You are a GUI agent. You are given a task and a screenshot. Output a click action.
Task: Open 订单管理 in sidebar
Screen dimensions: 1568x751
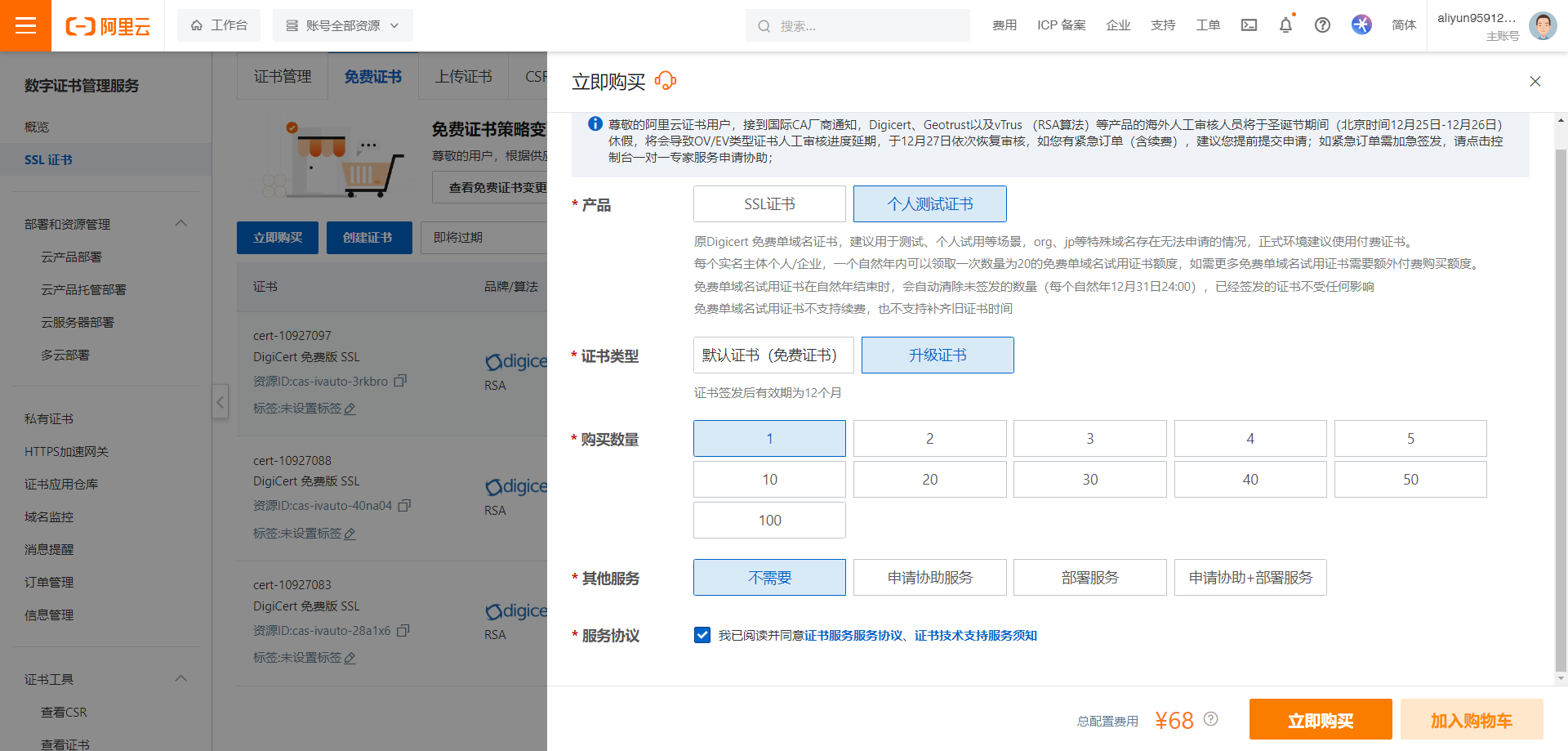(49, 582)
